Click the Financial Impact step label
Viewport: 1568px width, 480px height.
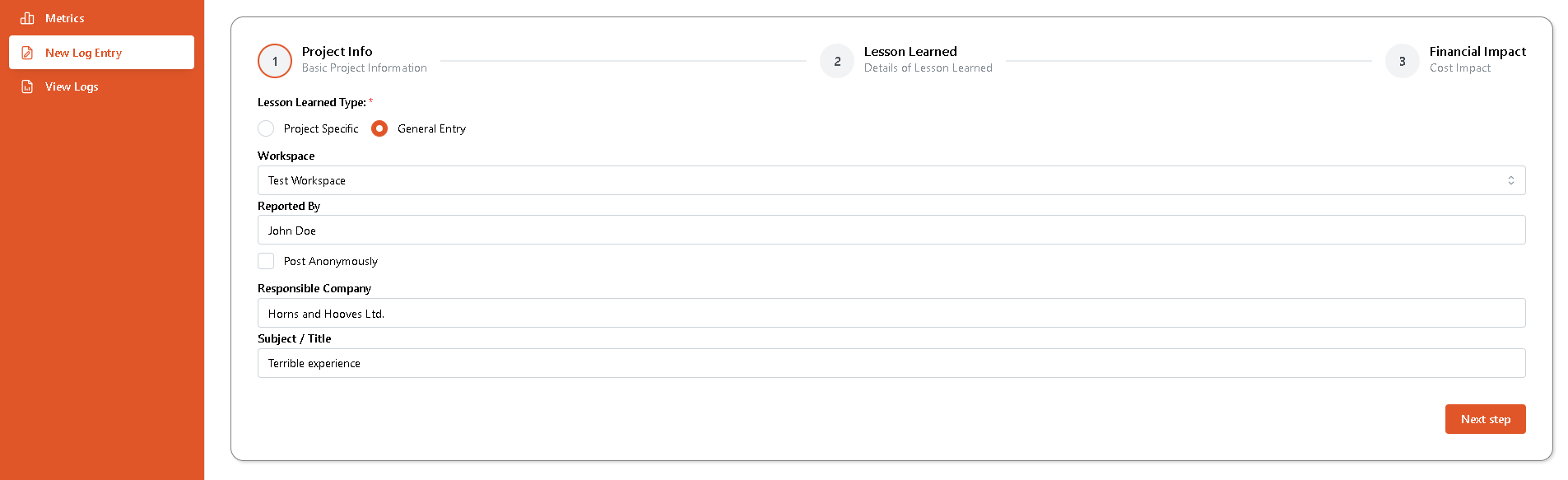pos(1477,51)
